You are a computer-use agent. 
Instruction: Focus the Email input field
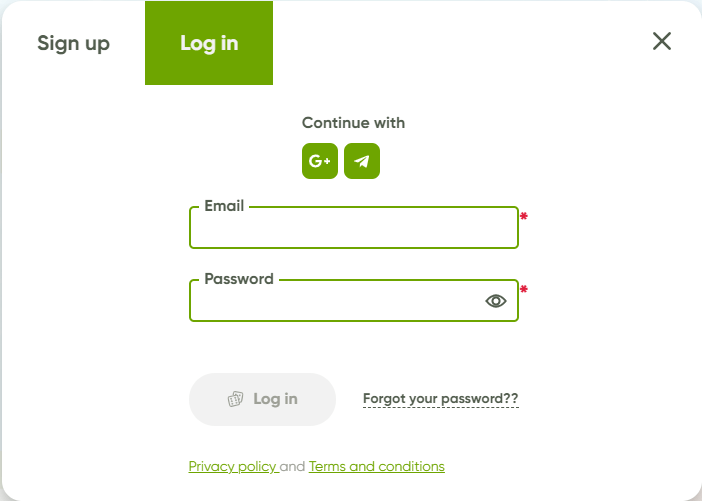tap(354, 227)
